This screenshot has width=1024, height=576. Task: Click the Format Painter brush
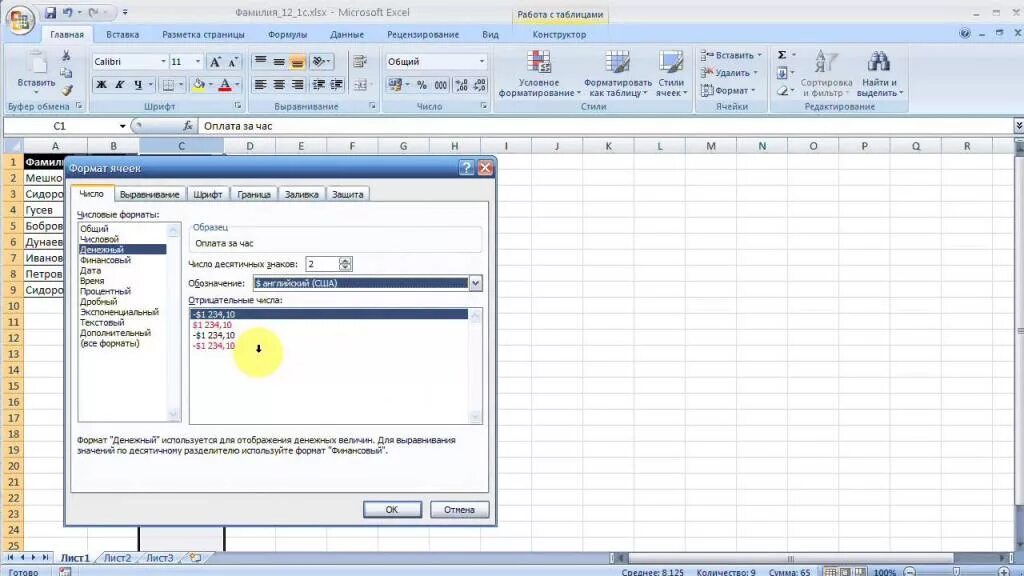[66, 90]
